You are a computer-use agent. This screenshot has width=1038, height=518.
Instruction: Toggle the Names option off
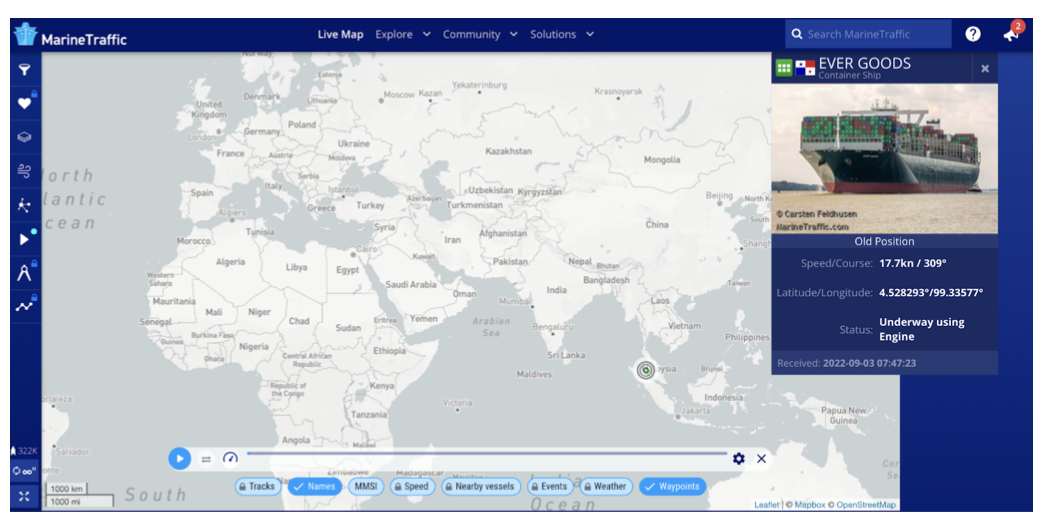point(315,486)
